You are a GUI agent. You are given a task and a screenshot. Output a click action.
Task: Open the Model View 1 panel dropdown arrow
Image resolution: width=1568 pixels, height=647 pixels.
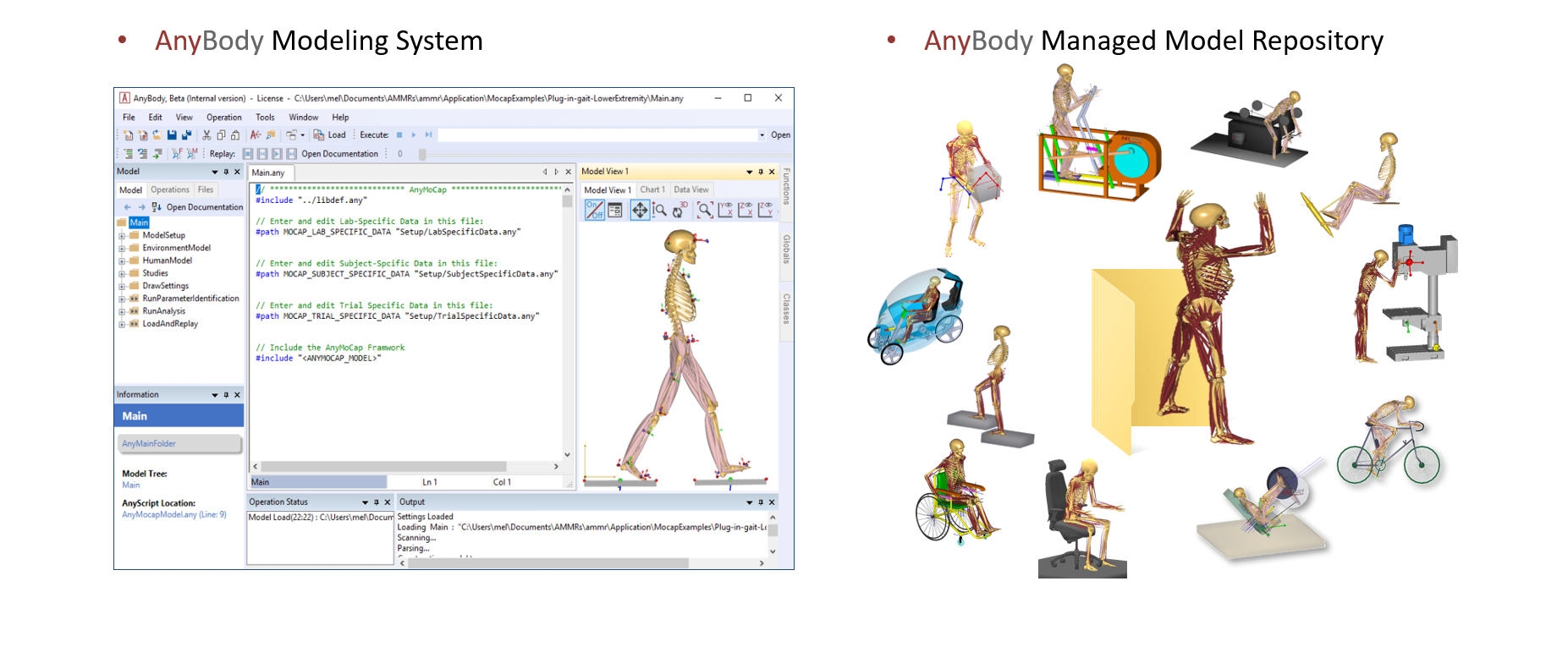point(750,172)
